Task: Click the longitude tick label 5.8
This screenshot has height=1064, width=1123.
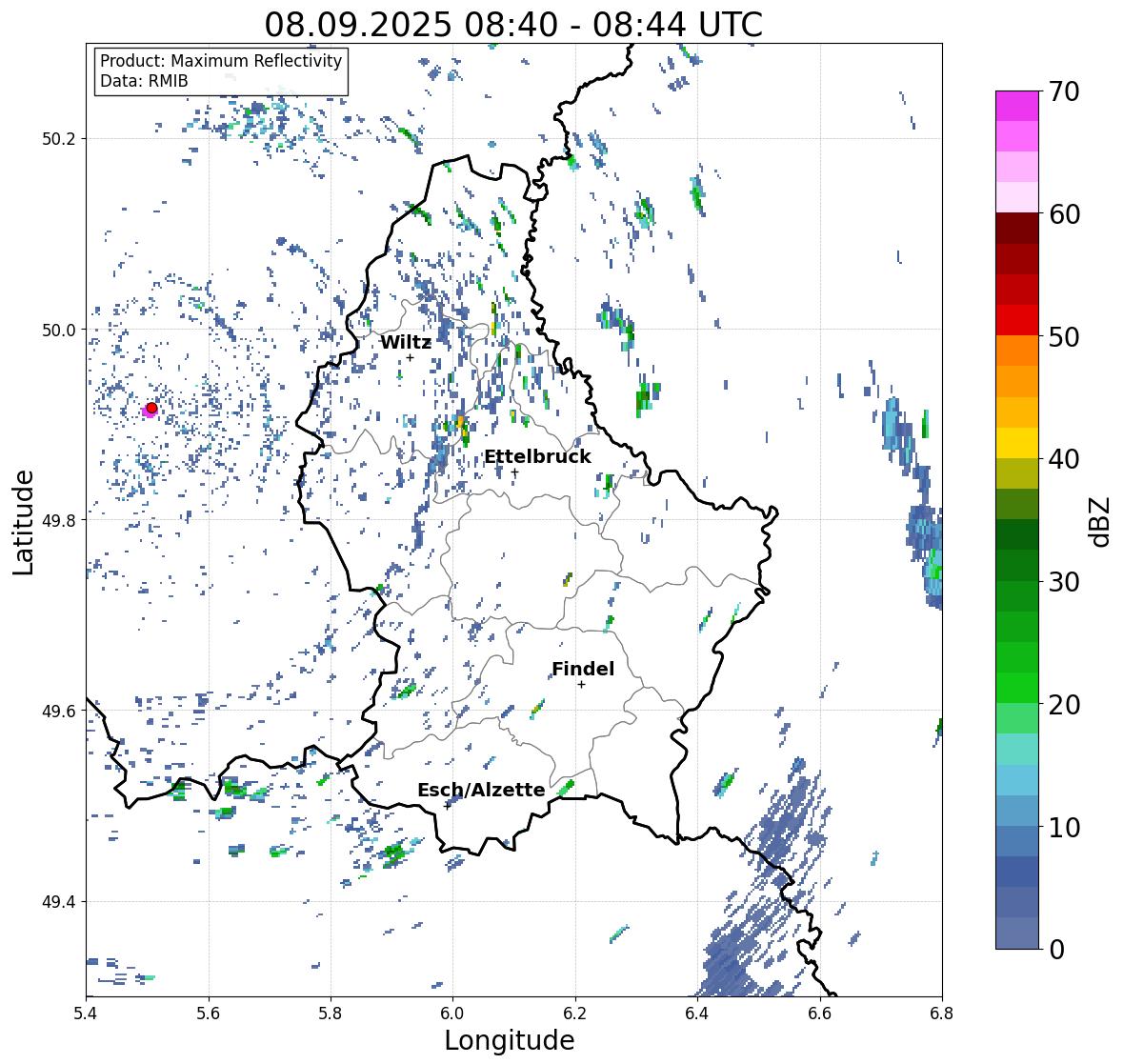Action: pos(331,1014)
